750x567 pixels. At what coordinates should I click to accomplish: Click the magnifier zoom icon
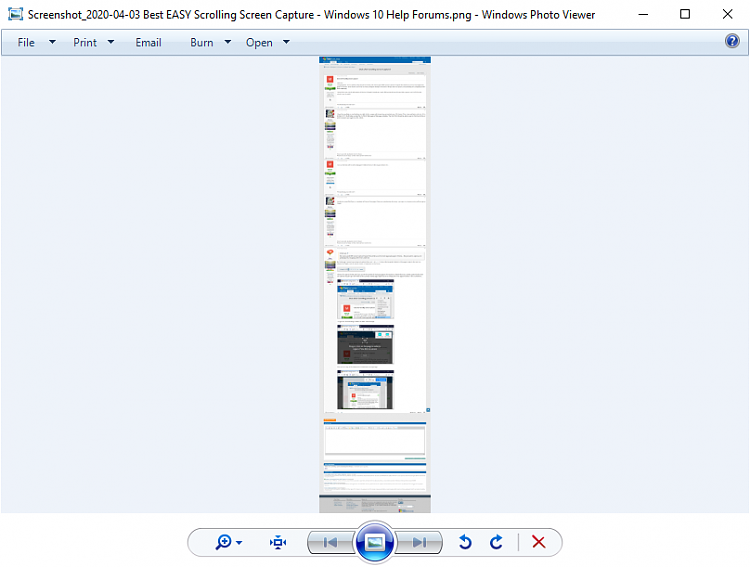click(x=223, y=542)
